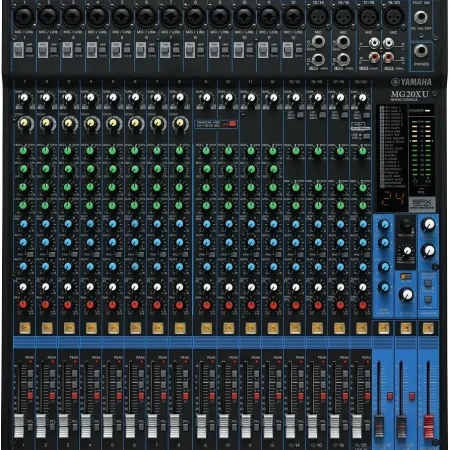Click the red STEREO master fader

[429, 426]
